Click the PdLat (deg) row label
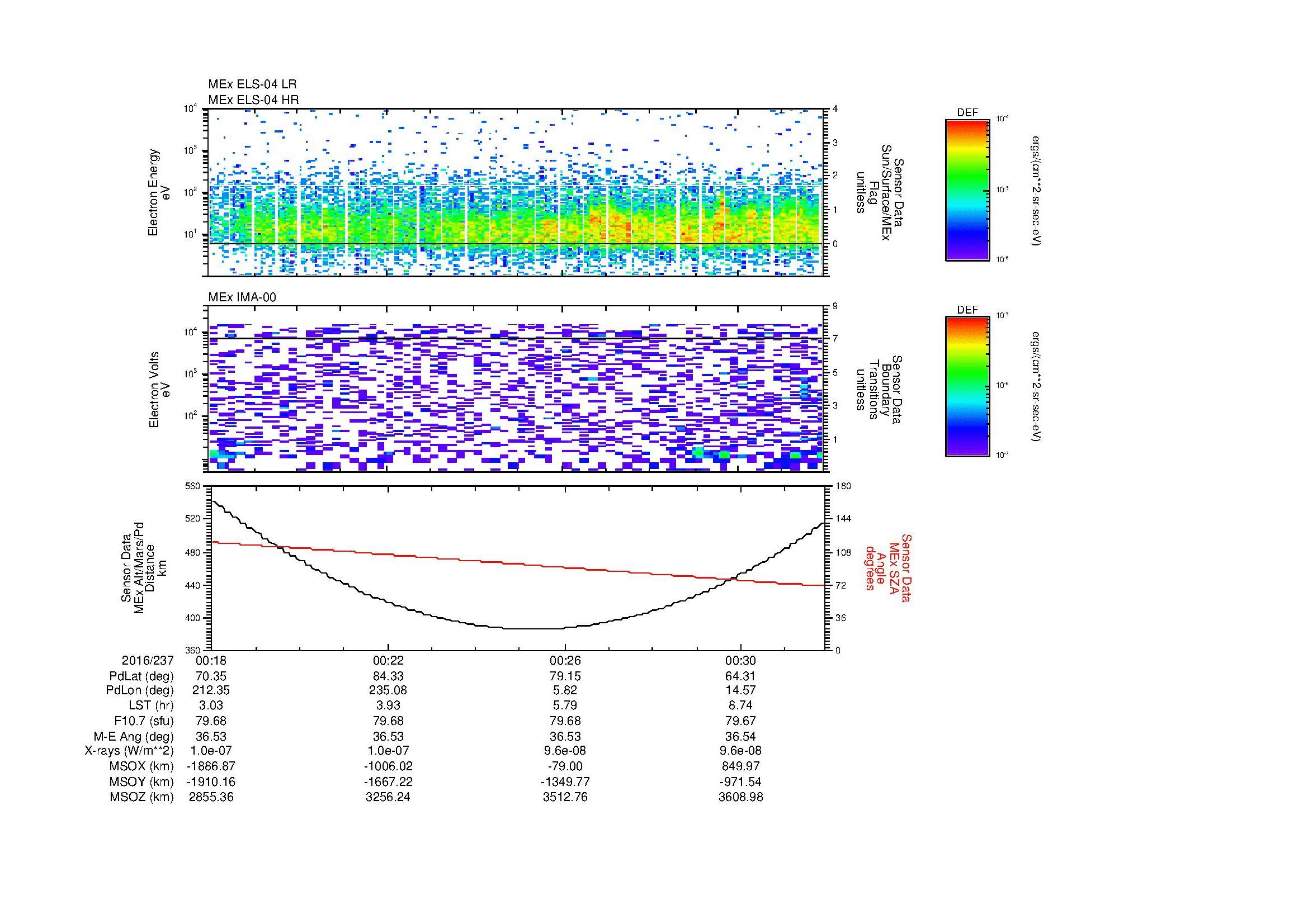This screenshot has width=1308, height=924. pyautogui.click(x=141, y=676)
